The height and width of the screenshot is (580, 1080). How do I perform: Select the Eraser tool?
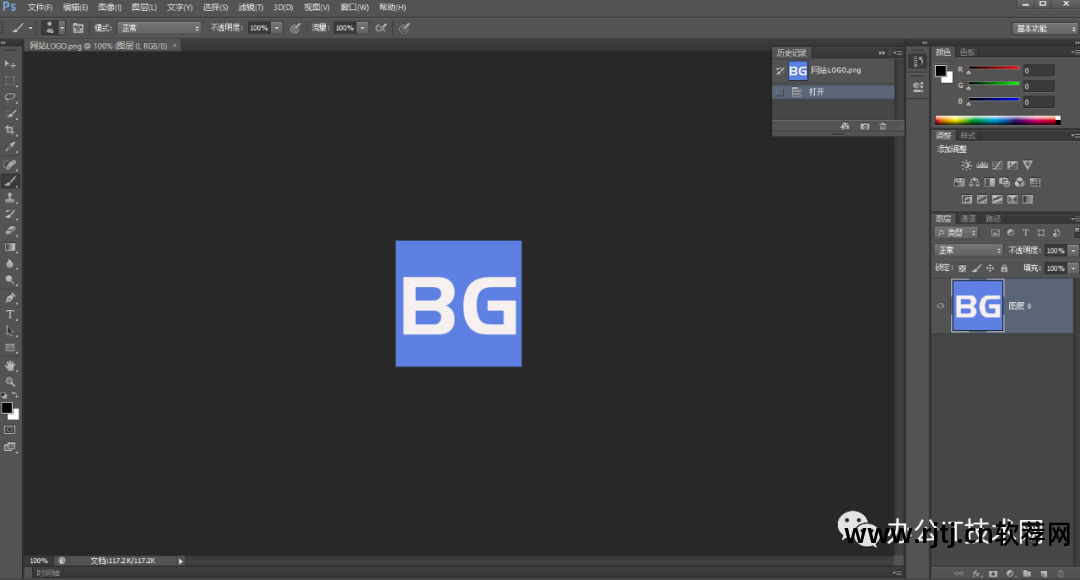[x=10, y=231]
